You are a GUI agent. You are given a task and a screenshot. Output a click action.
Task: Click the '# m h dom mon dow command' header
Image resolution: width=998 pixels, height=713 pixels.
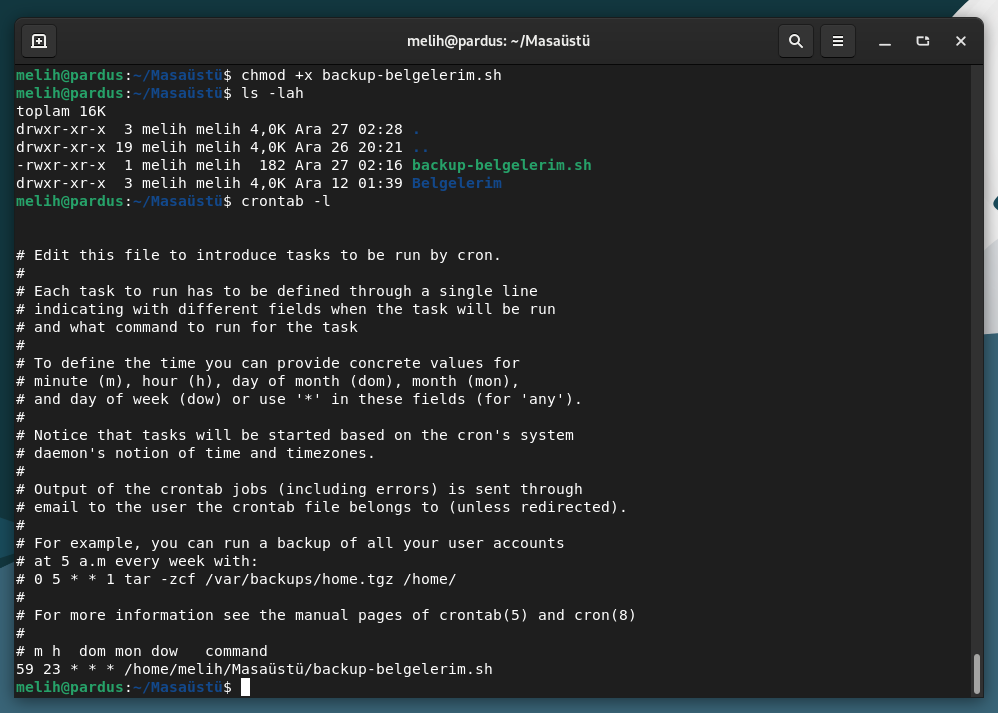142,651
